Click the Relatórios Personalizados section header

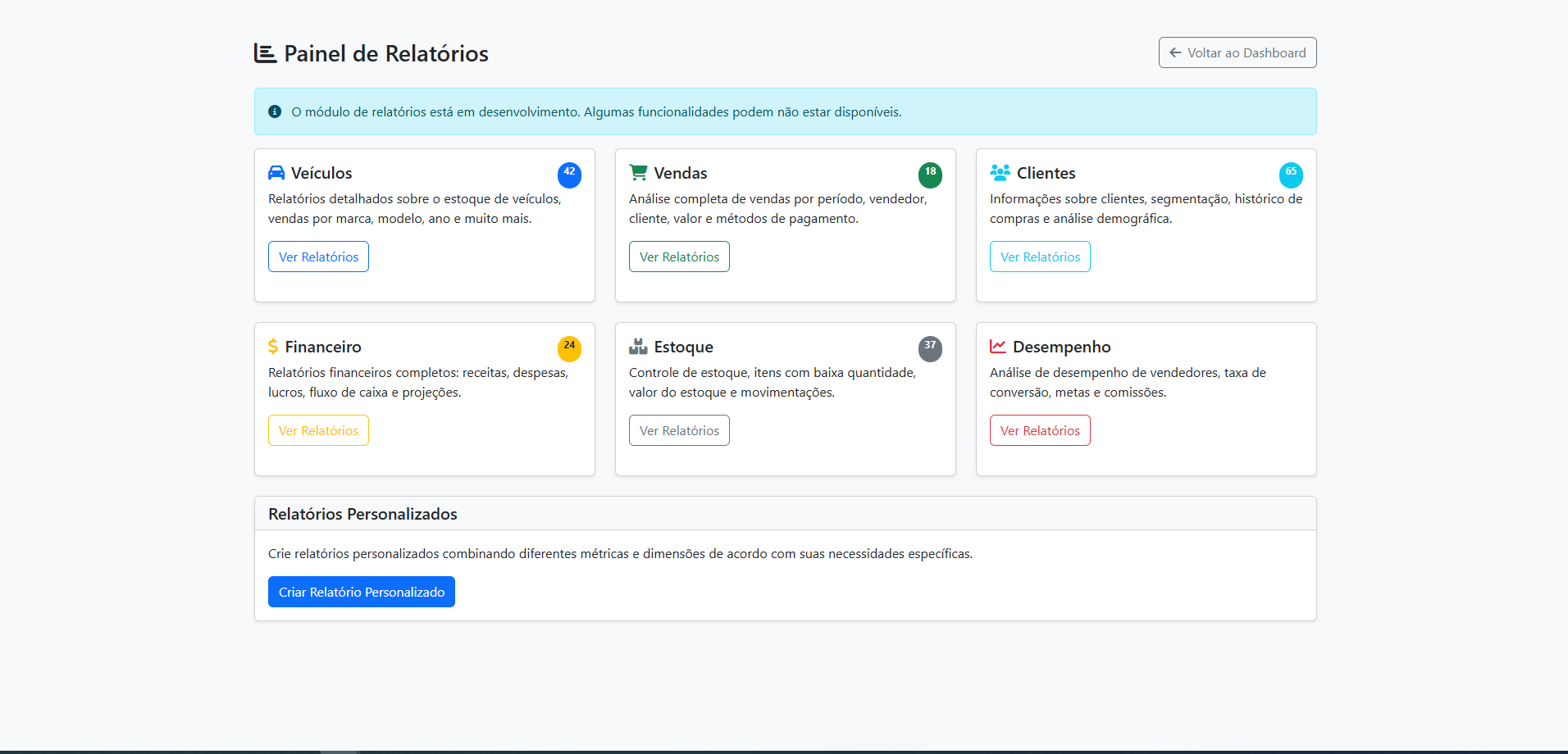pyautogui.click(x=362, y=514)
